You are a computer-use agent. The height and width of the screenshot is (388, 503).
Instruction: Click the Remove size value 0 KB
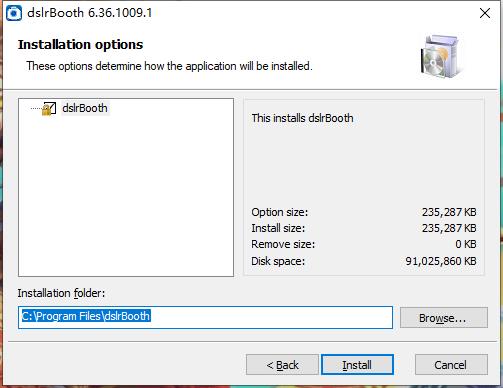coord(466,244)
